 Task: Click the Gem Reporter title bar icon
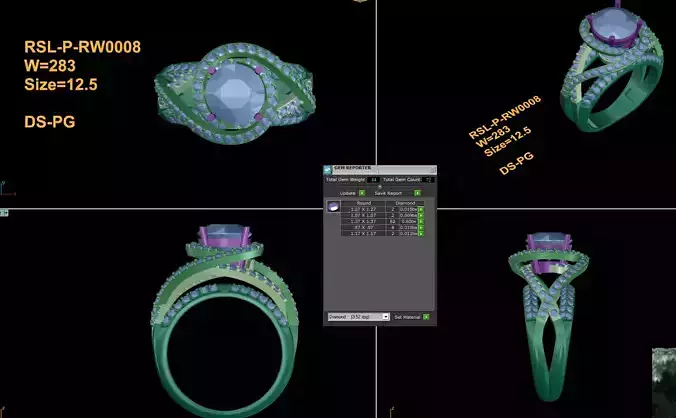click(x=328, y=170)
